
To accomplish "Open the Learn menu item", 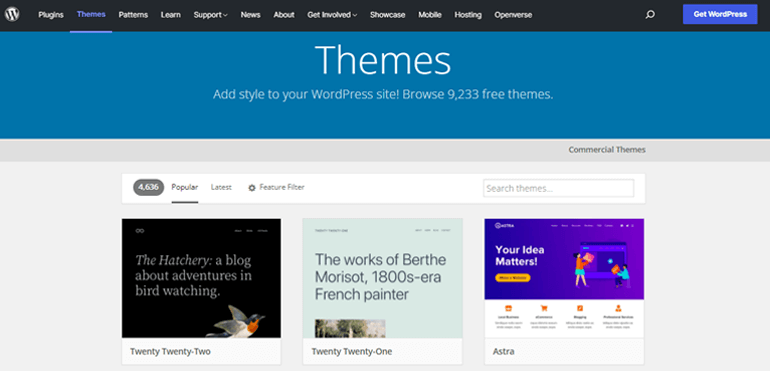I will click(x=170, y=15).
